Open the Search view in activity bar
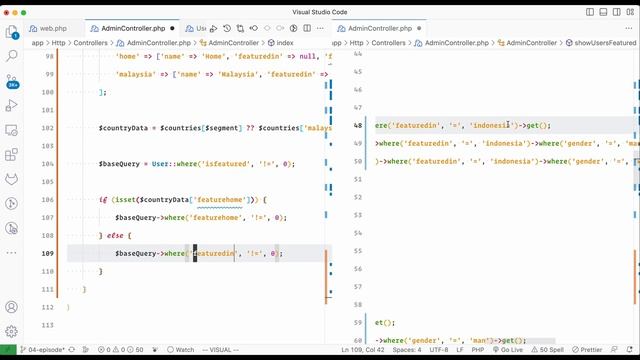The height and width of the screenshot is (360, 640). (11, 56)
